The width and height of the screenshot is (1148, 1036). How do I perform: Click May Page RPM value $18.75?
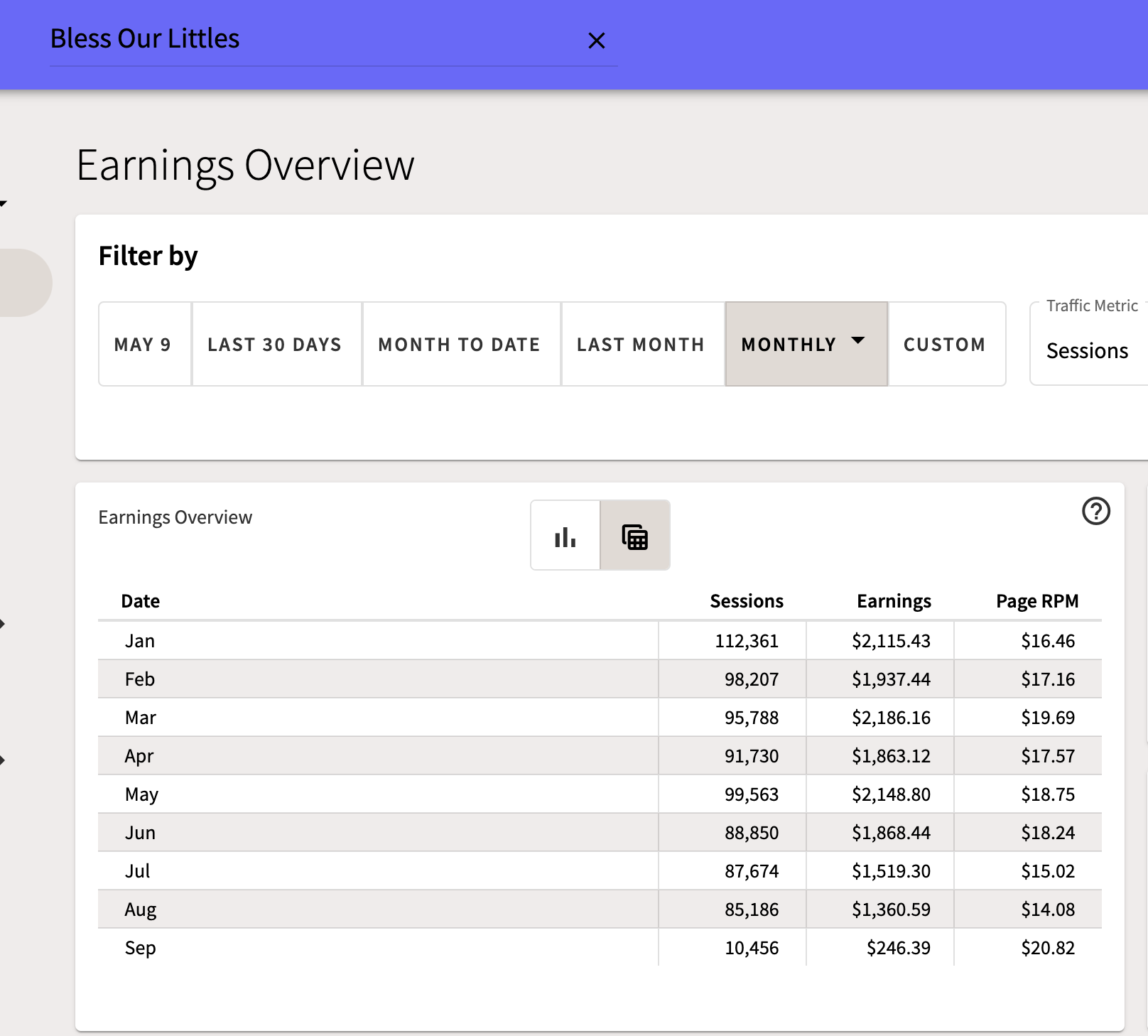[1048, 794]
